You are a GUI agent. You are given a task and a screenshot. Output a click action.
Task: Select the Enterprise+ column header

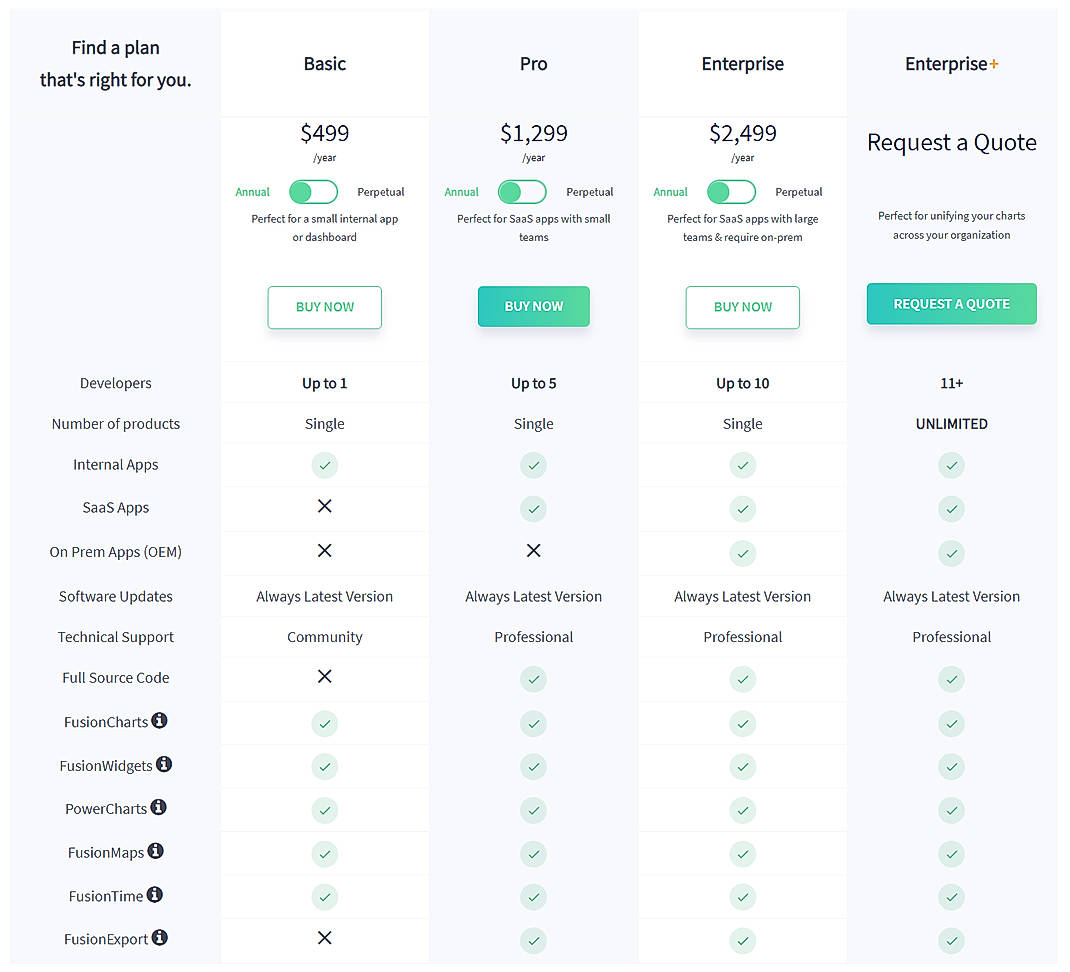[x=951, y=63]
